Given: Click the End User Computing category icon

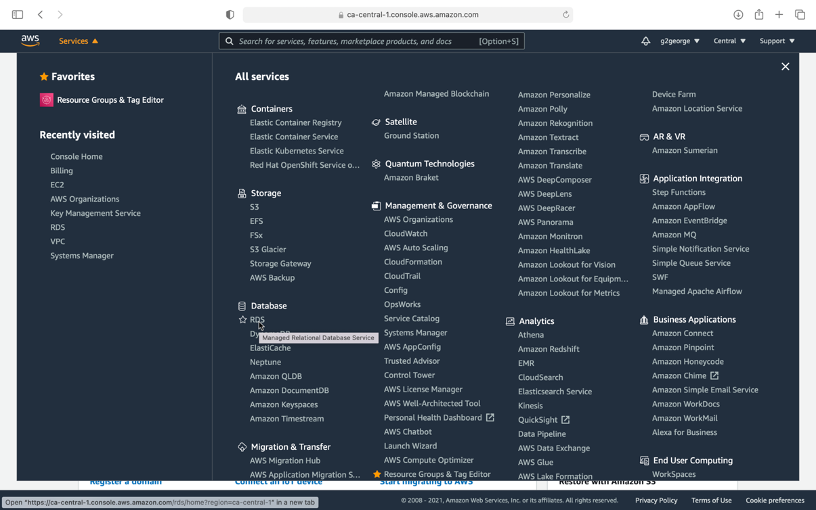Looking at the screenshot, I should [644, 461].
